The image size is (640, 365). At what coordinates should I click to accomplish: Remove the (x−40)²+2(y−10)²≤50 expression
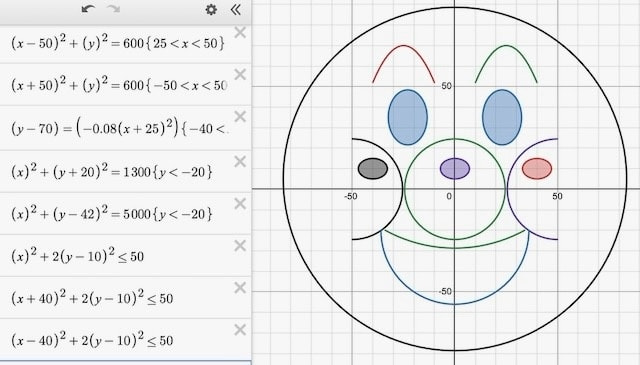tap(240, 329)
